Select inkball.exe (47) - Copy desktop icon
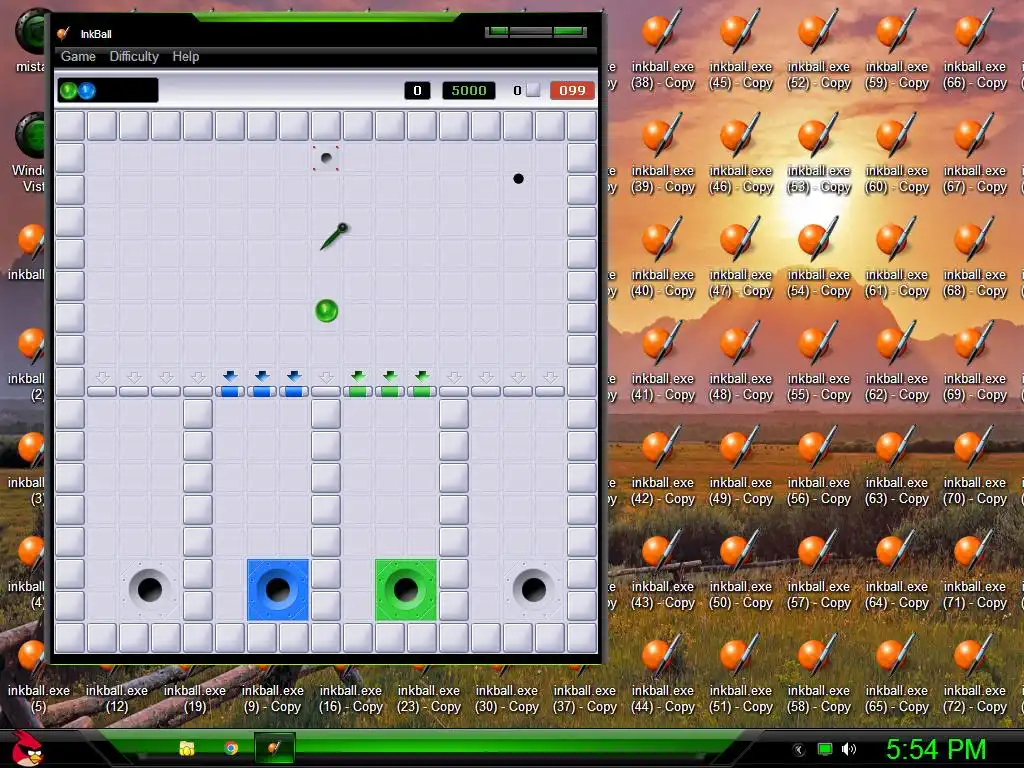 tap(741, 255)
